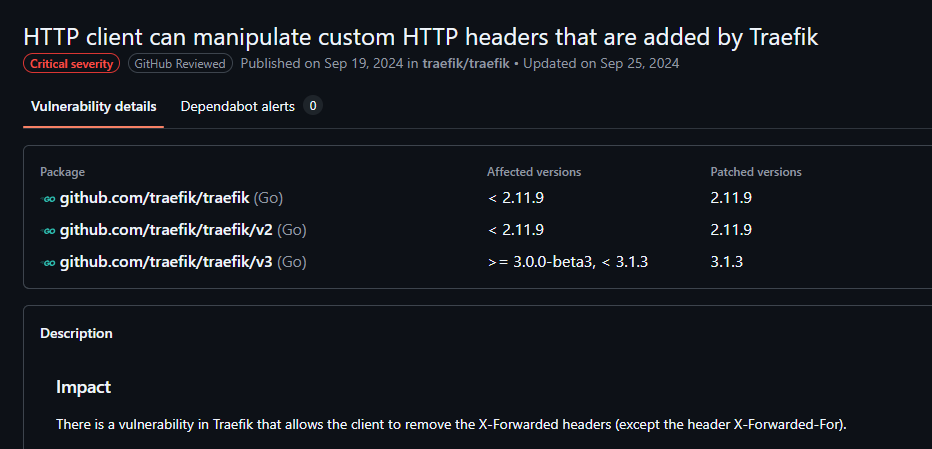This screenshot has width=932, height=449.
Task: Click the Critical severity label
Action: click(x=72, y=64)
